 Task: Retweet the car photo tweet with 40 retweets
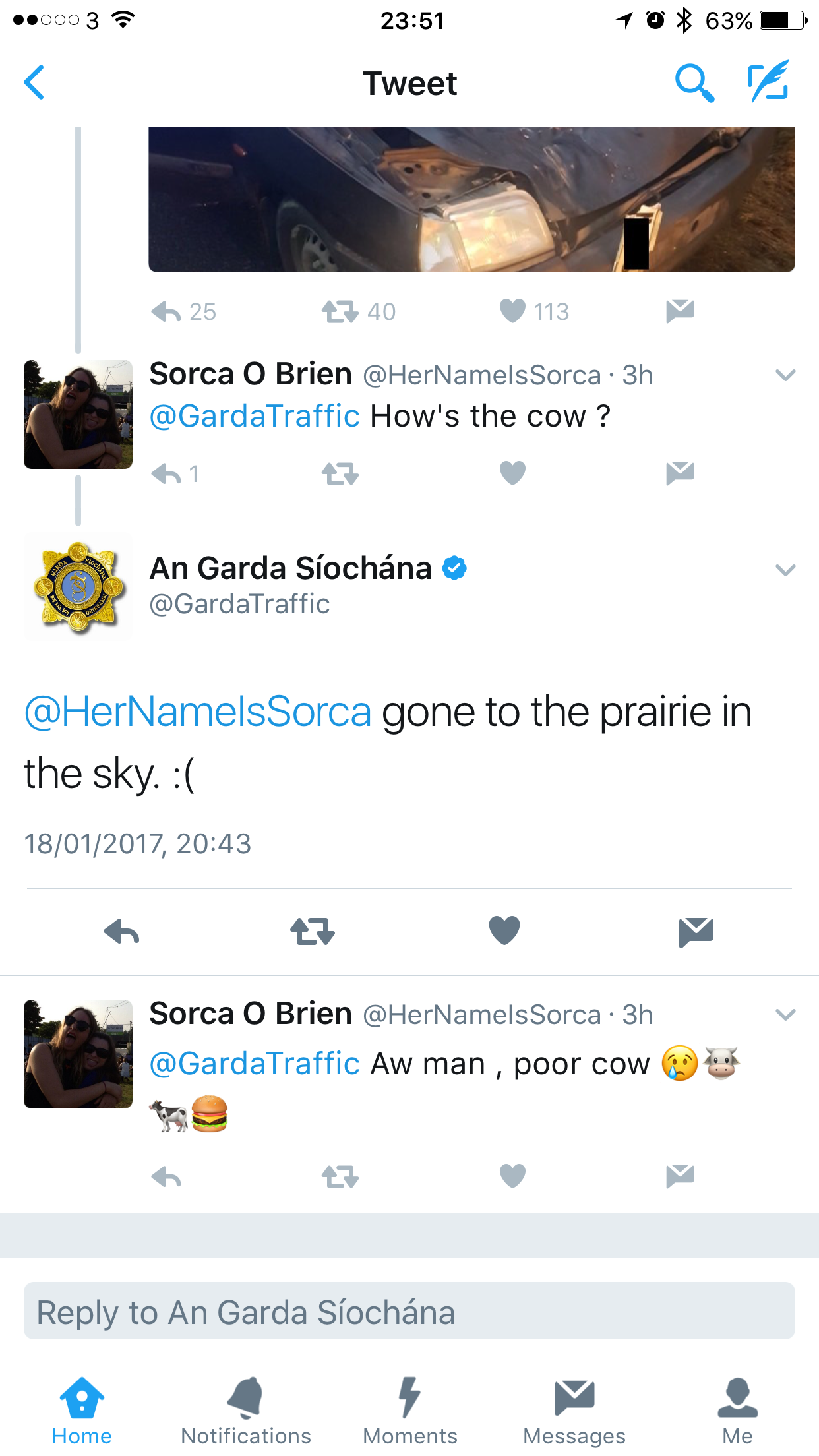click(340, 311)
